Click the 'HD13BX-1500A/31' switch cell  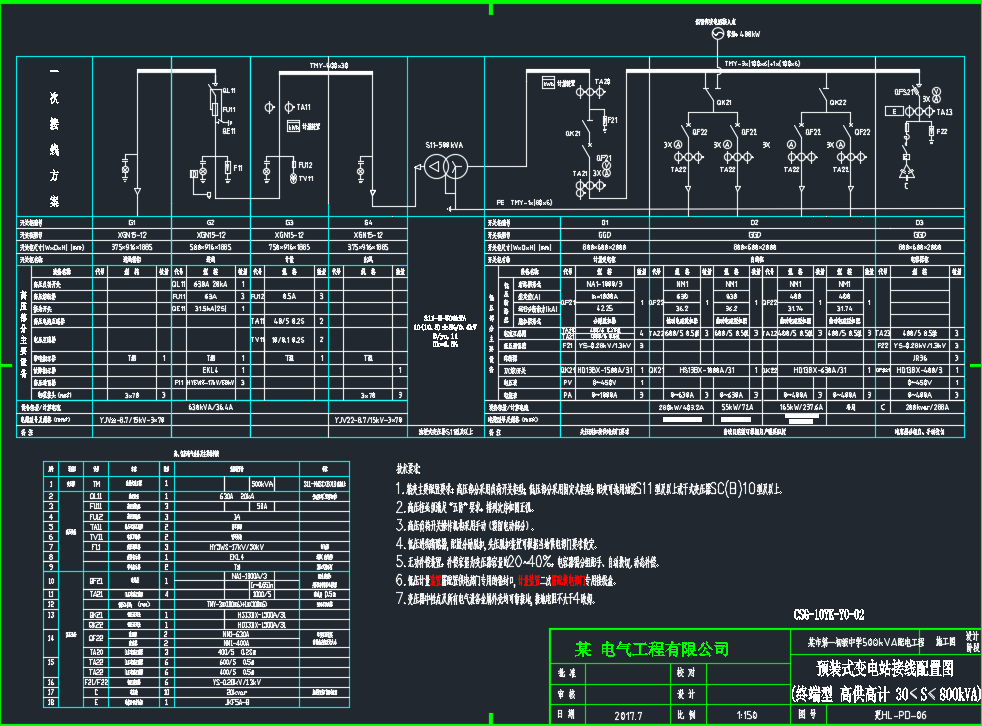(x=604, y=370)
